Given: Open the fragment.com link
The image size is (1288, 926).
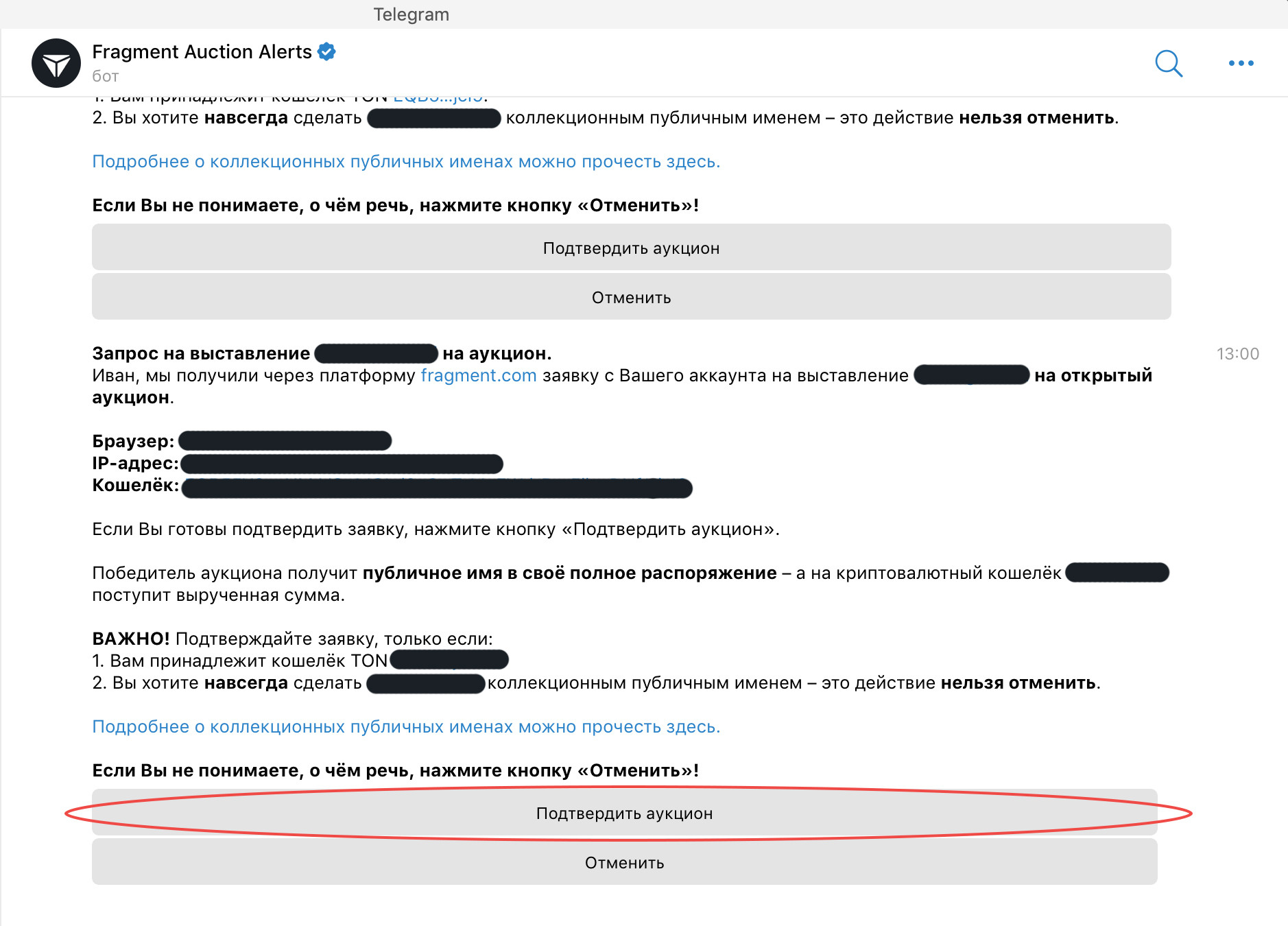Looking at the screenshot, I should 478,375.
